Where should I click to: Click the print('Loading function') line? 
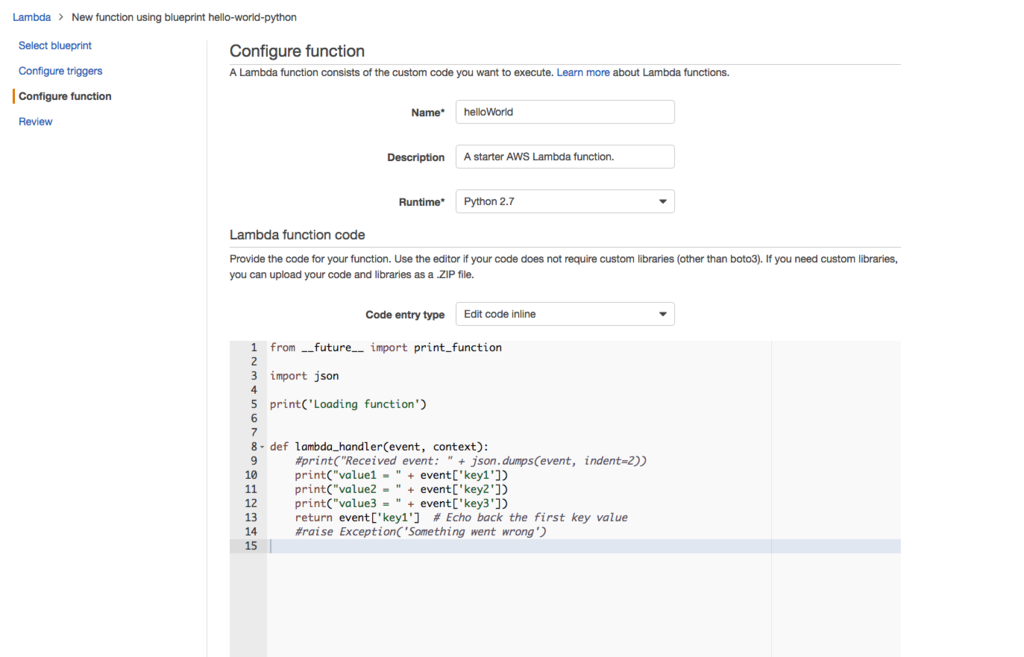click(x=348, y=404)
